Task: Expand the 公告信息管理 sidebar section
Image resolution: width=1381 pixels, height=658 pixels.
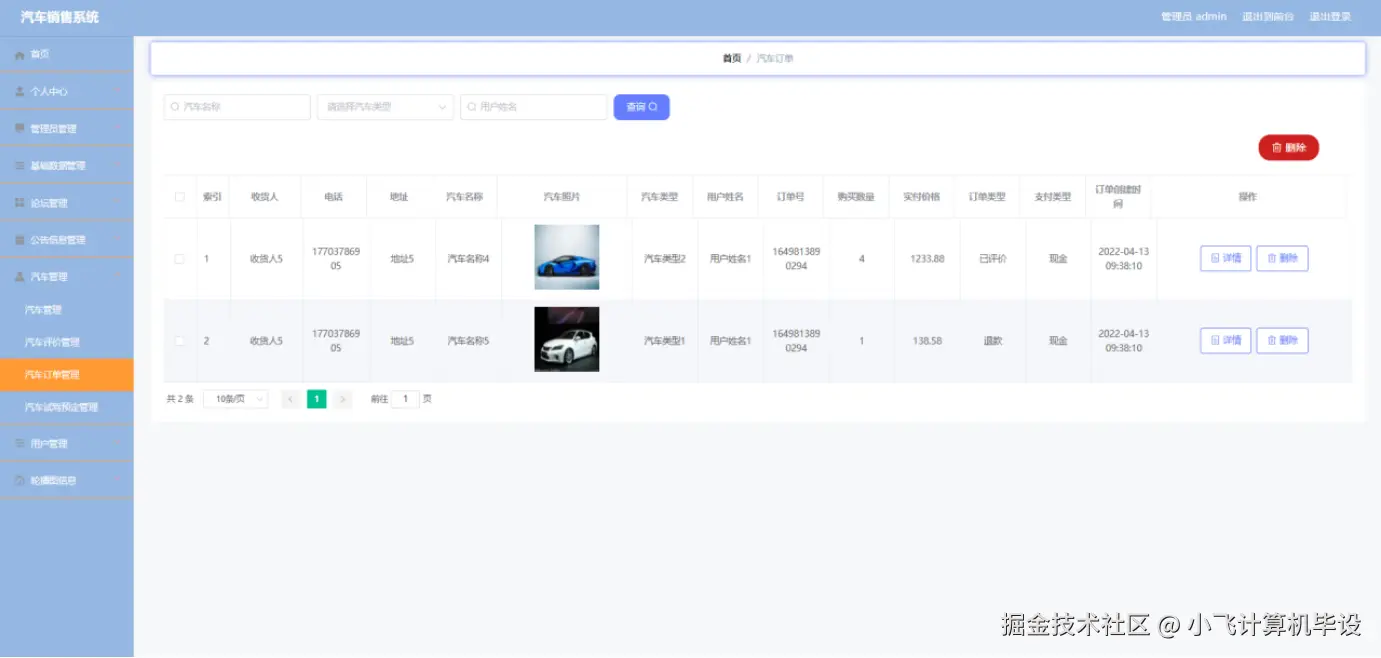Action: [x=66, y=239]
